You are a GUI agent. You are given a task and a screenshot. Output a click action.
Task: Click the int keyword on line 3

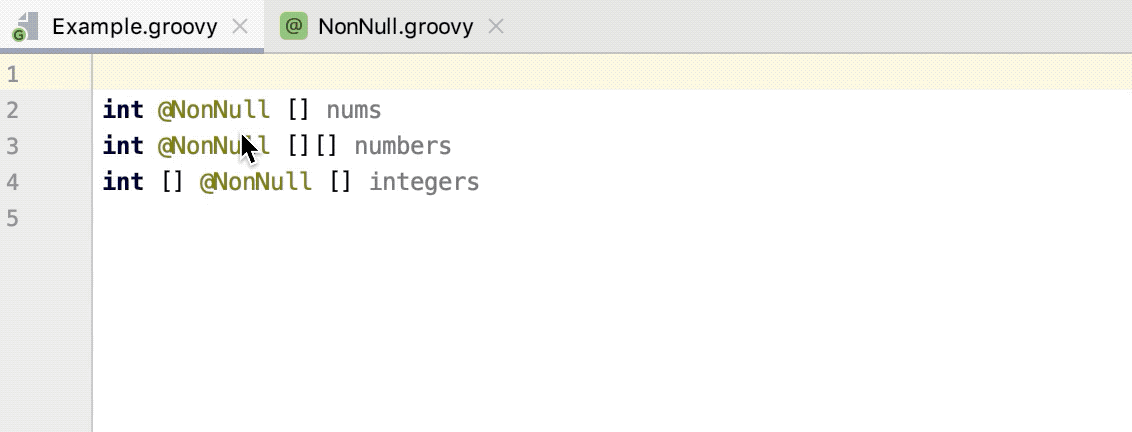click(123, 147)
